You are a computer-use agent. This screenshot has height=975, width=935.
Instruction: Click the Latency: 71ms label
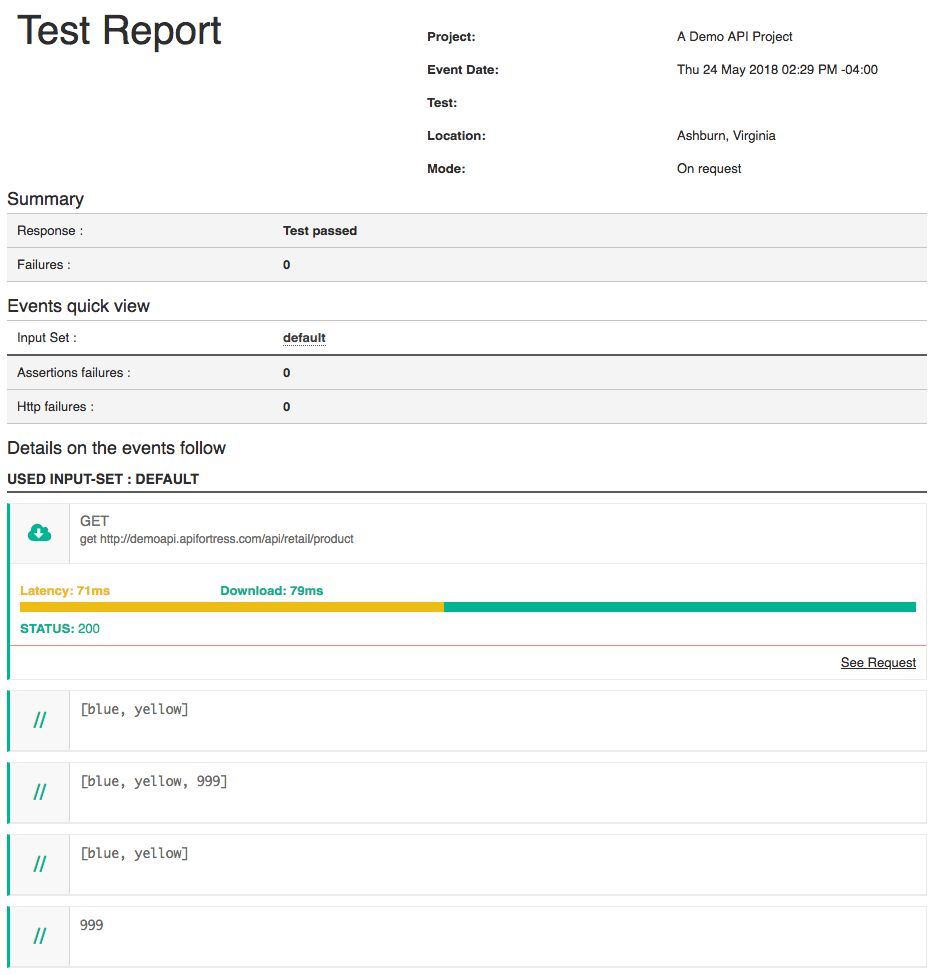(x=65, y=591)
